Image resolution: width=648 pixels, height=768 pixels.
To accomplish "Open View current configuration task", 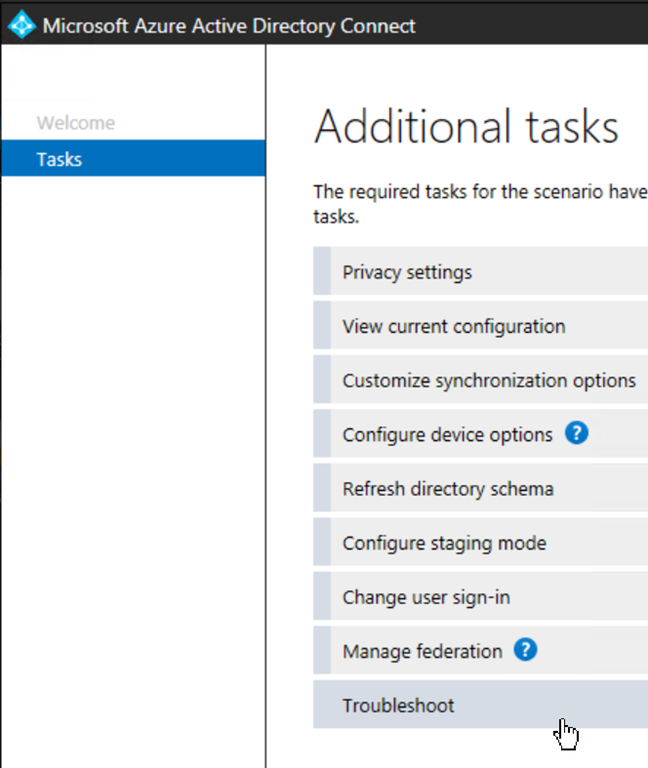I will coord(480,326).
